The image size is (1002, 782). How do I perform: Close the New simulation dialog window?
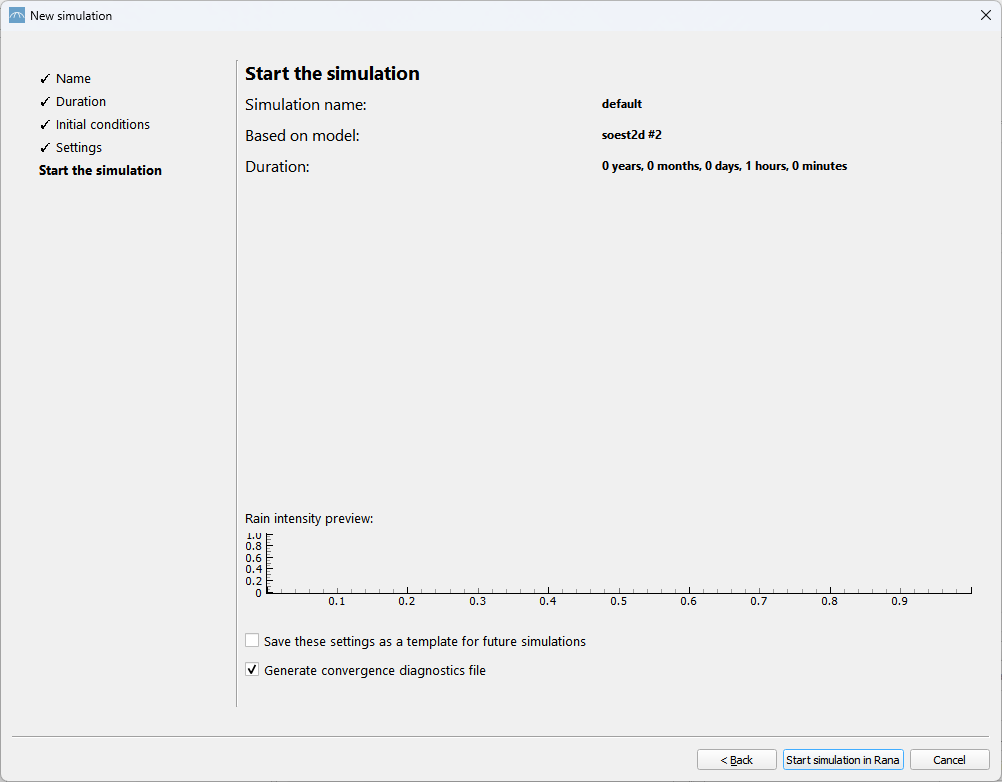pos(985,16)
